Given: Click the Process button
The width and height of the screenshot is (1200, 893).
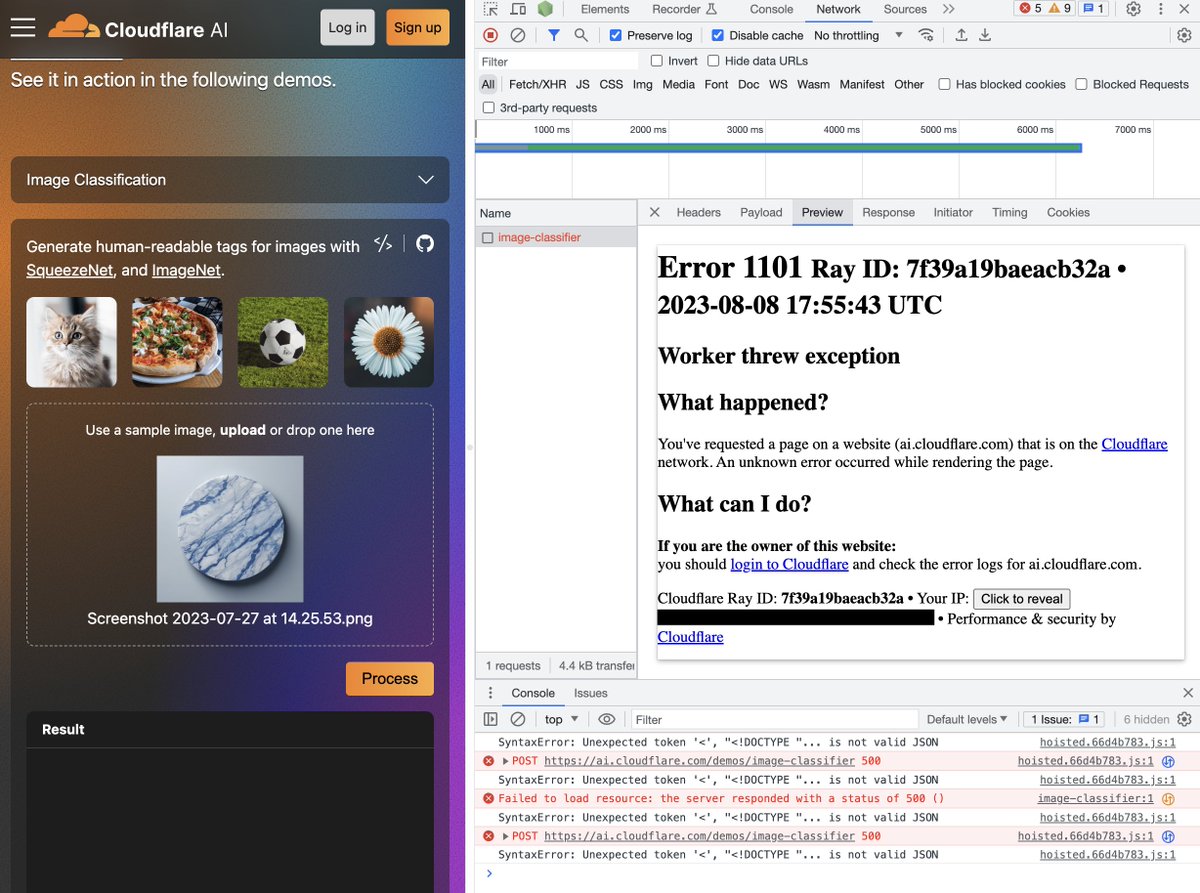Looking at the screenshot, I should coord(390,678).
